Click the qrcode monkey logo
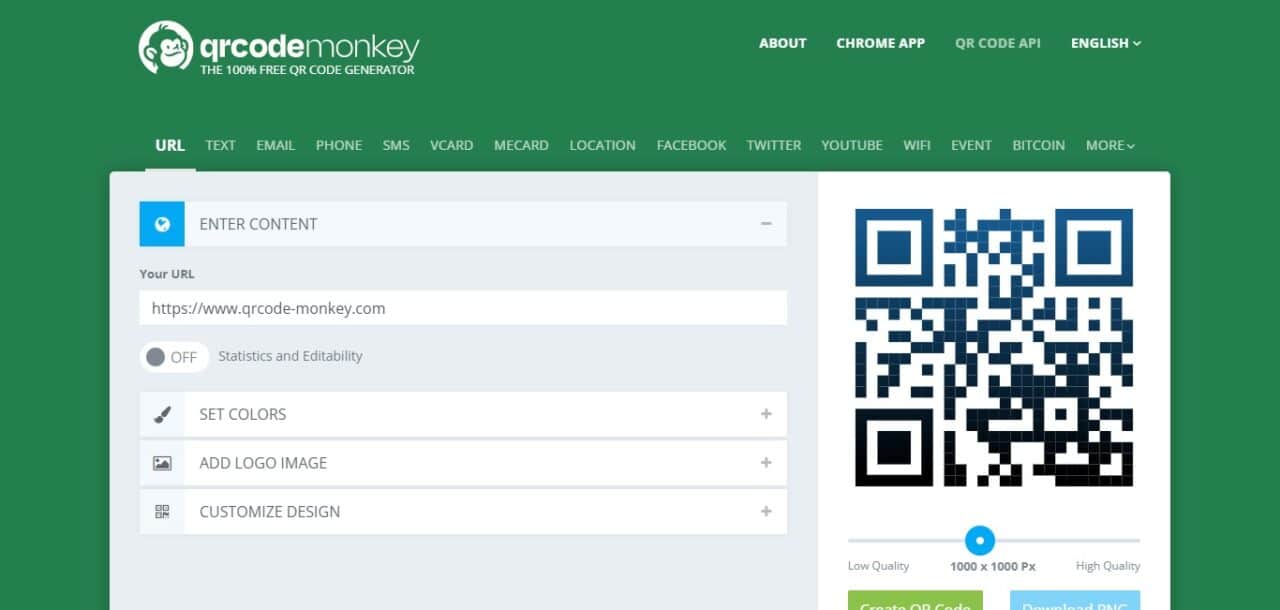Image resolution: width=1280 pixels, height=610 pixels. (x=279, y=48)
